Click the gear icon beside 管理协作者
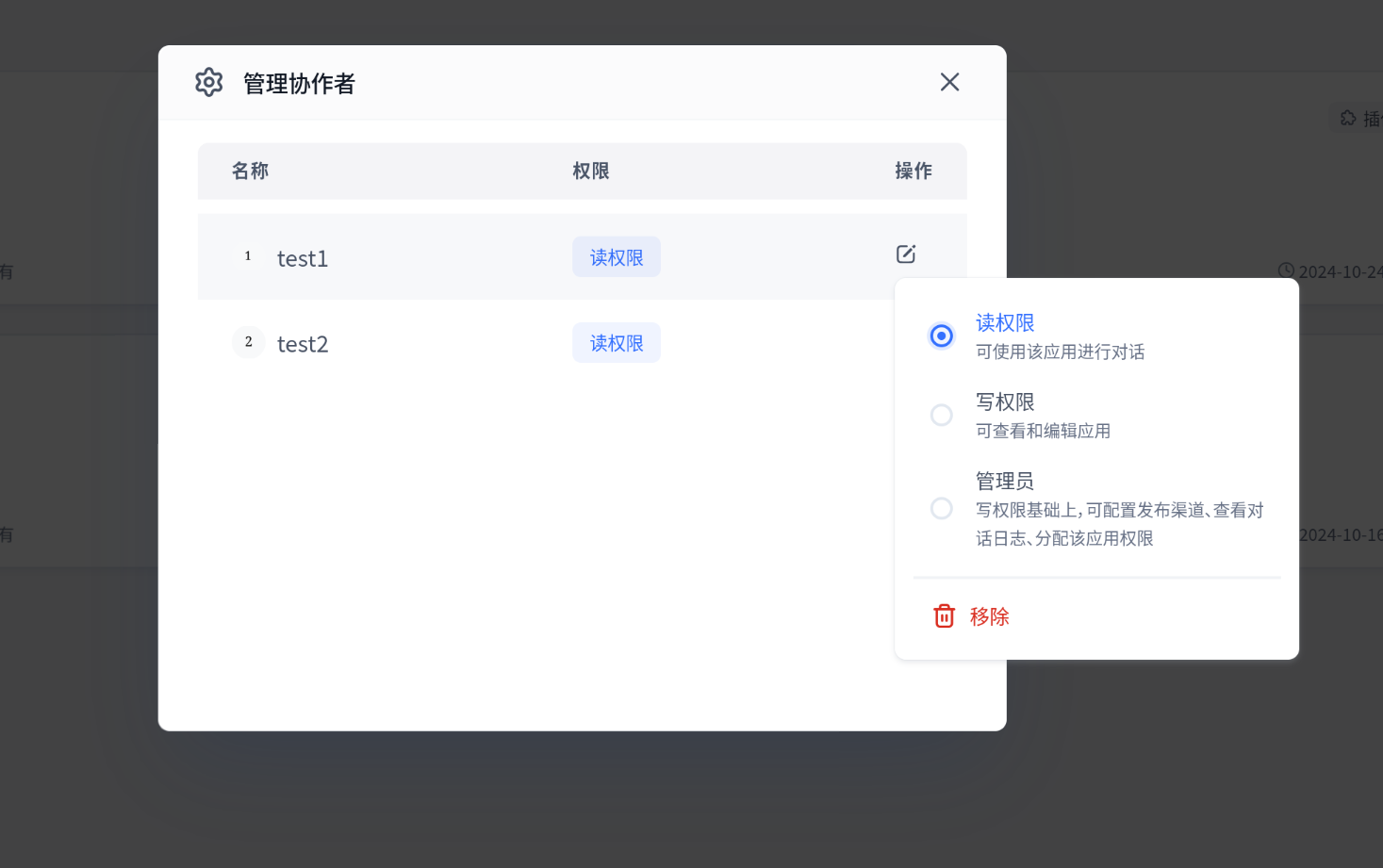Image resolution: width=1383 pixels, height=868 pixels. (x=208, y=83)
